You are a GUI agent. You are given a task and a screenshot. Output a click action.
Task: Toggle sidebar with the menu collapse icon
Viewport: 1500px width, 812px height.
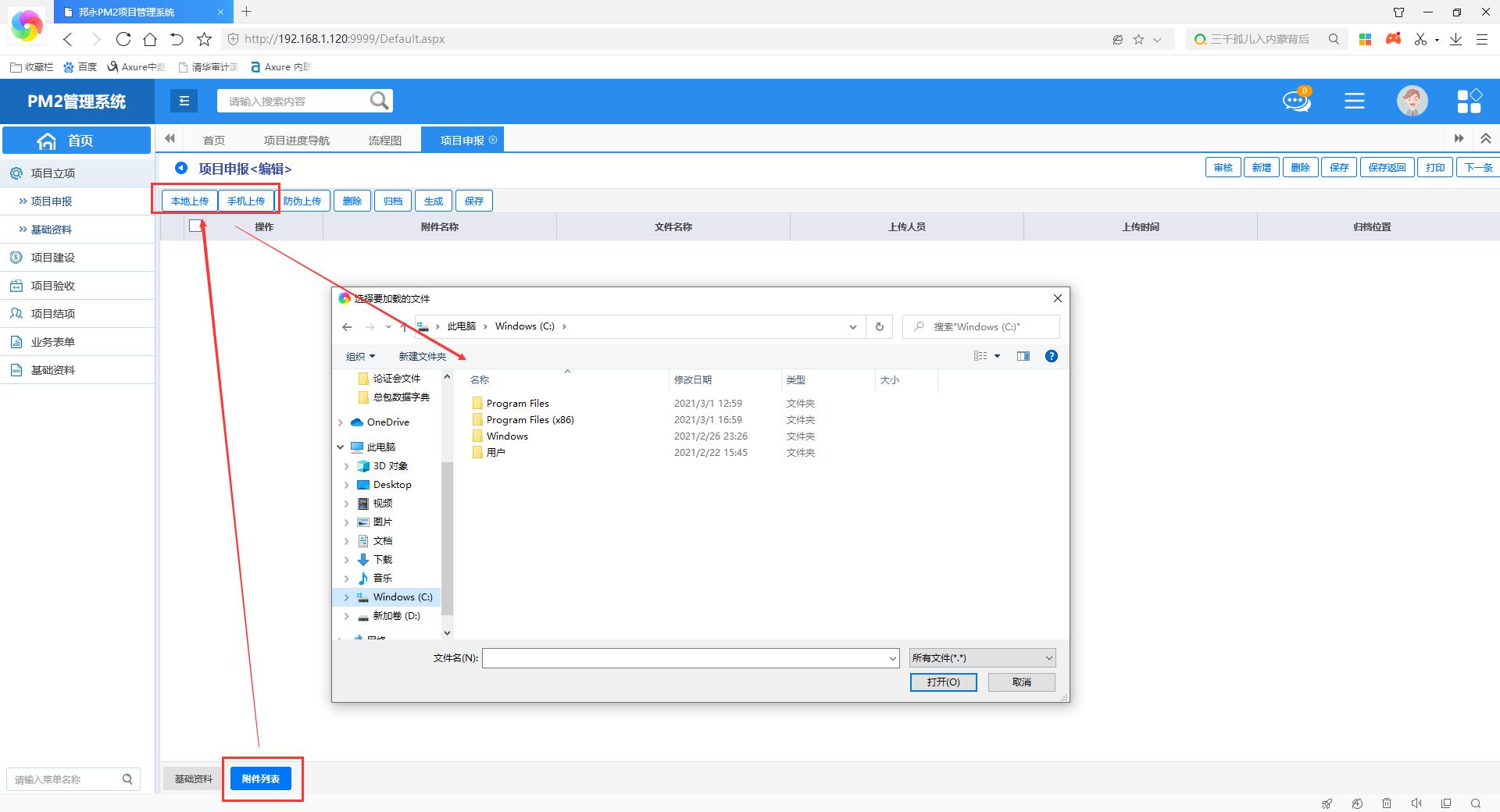click(184, 101)
